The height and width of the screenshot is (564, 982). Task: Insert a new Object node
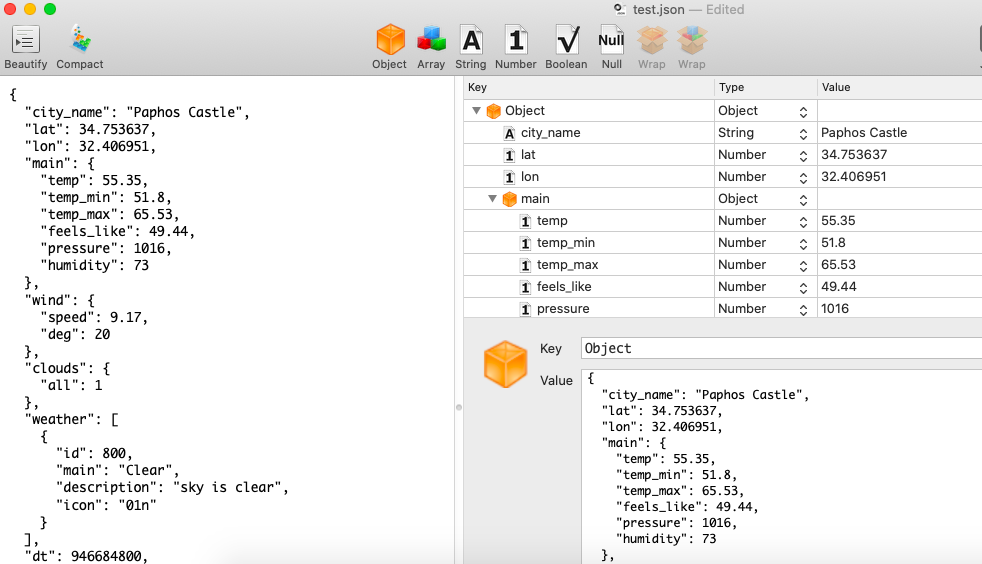point(390,40)
